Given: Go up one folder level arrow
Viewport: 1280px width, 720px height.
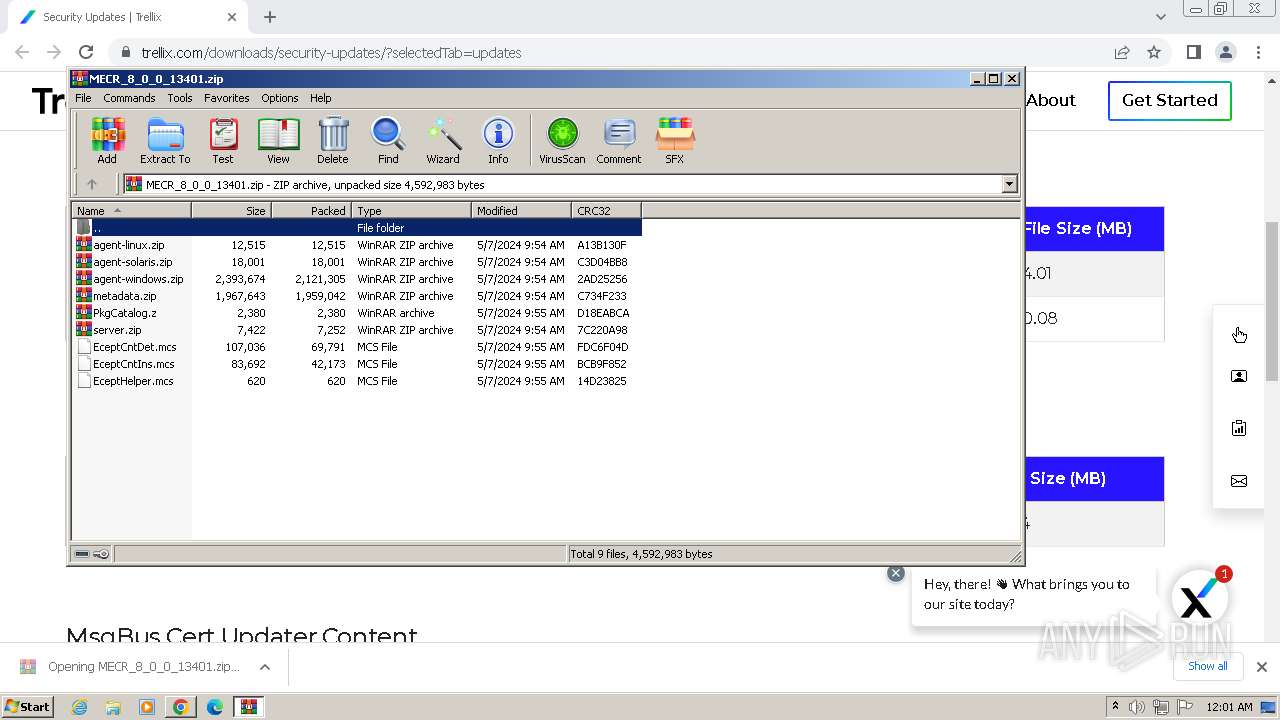Looking at the screenshot, I should click(92, 184).
